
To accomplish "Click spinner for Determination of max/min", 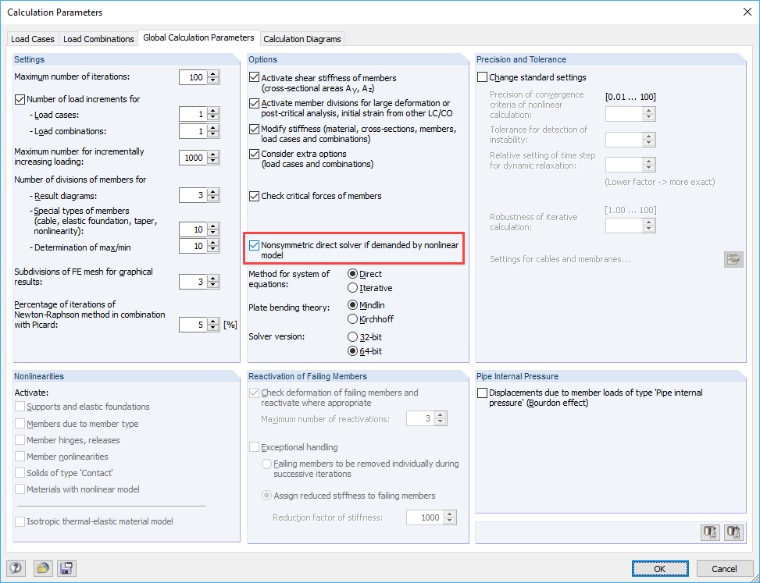I will (213, 246).
